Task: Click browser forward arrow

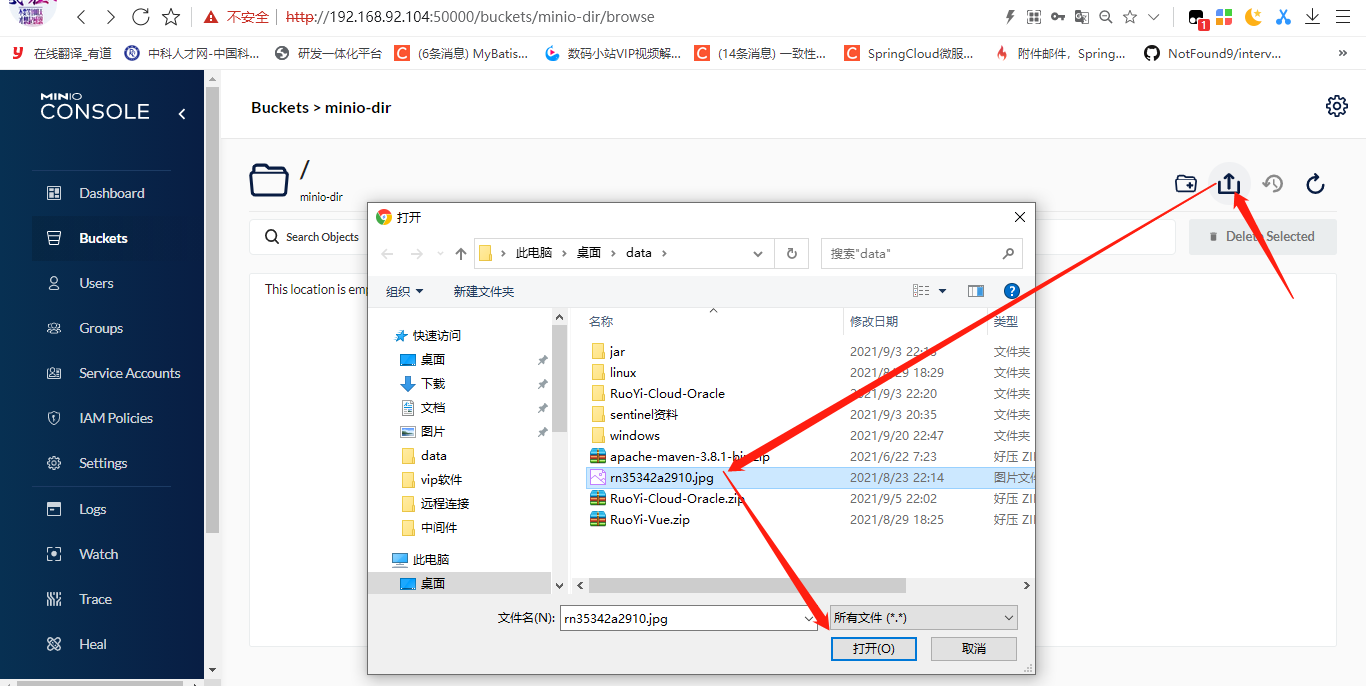Action: 110,17
